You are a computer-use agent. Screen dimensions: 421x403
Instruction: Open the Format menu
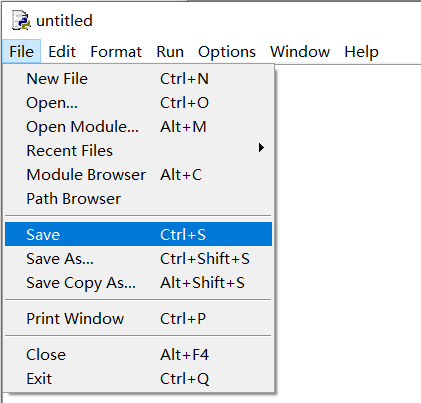tap(116, 52)
